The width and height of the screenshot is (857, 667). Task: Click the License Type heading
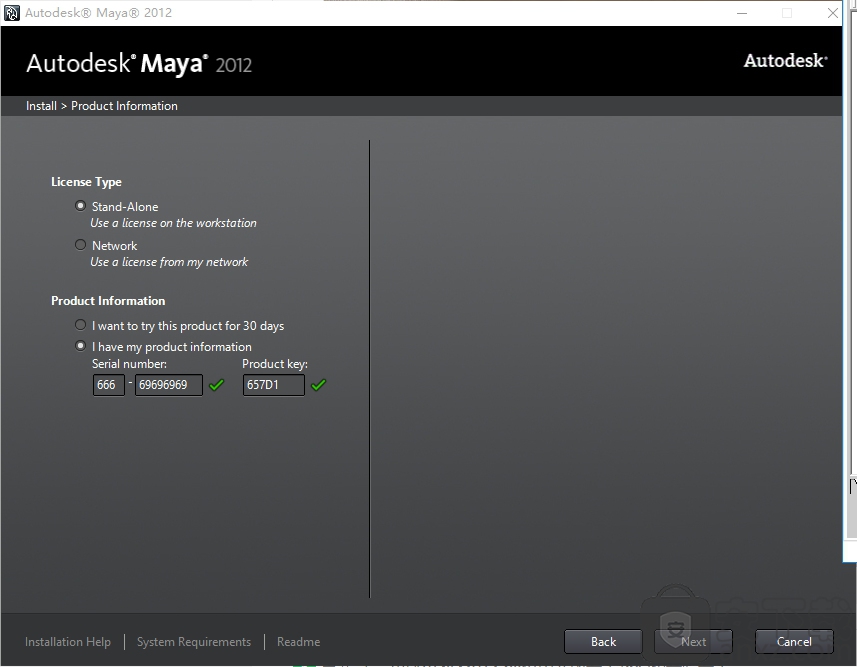coord(86,182)
